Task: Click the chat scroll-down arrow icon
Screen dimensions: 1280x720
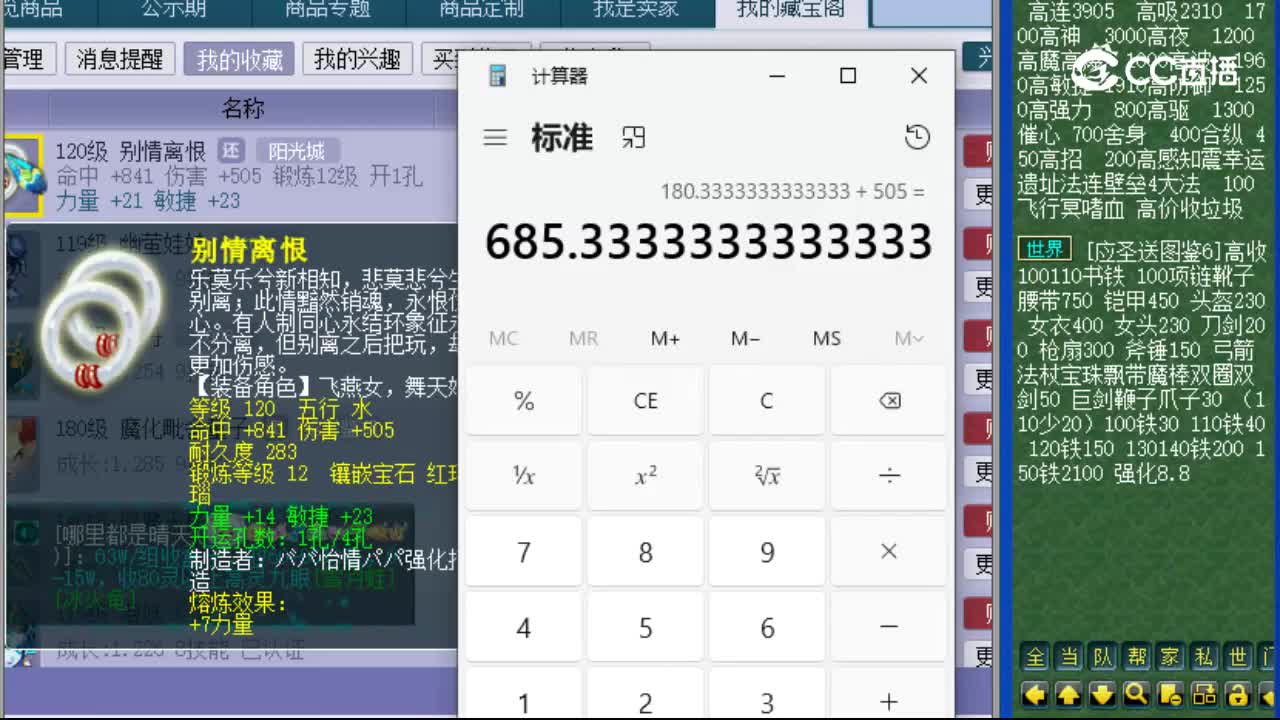Action: 1103,693
